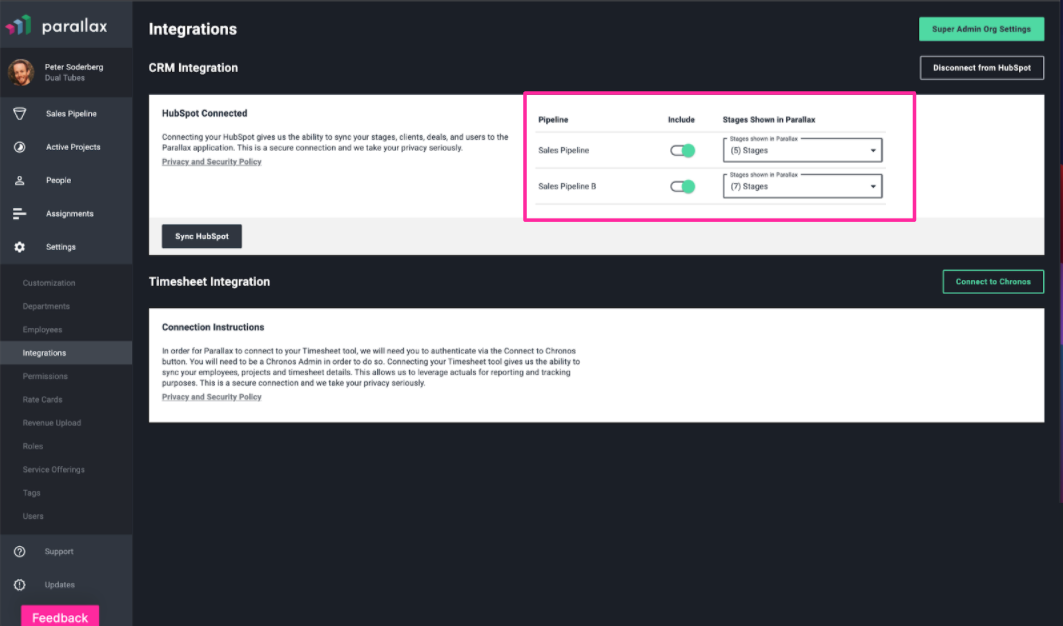Open Departments settings
This screenshot has width=1063, height=626.
(46, 307)
